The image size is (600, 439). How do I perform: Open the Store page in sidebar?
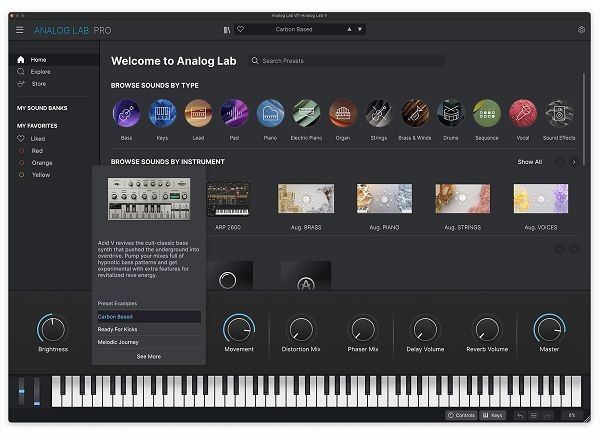point(38,84)
